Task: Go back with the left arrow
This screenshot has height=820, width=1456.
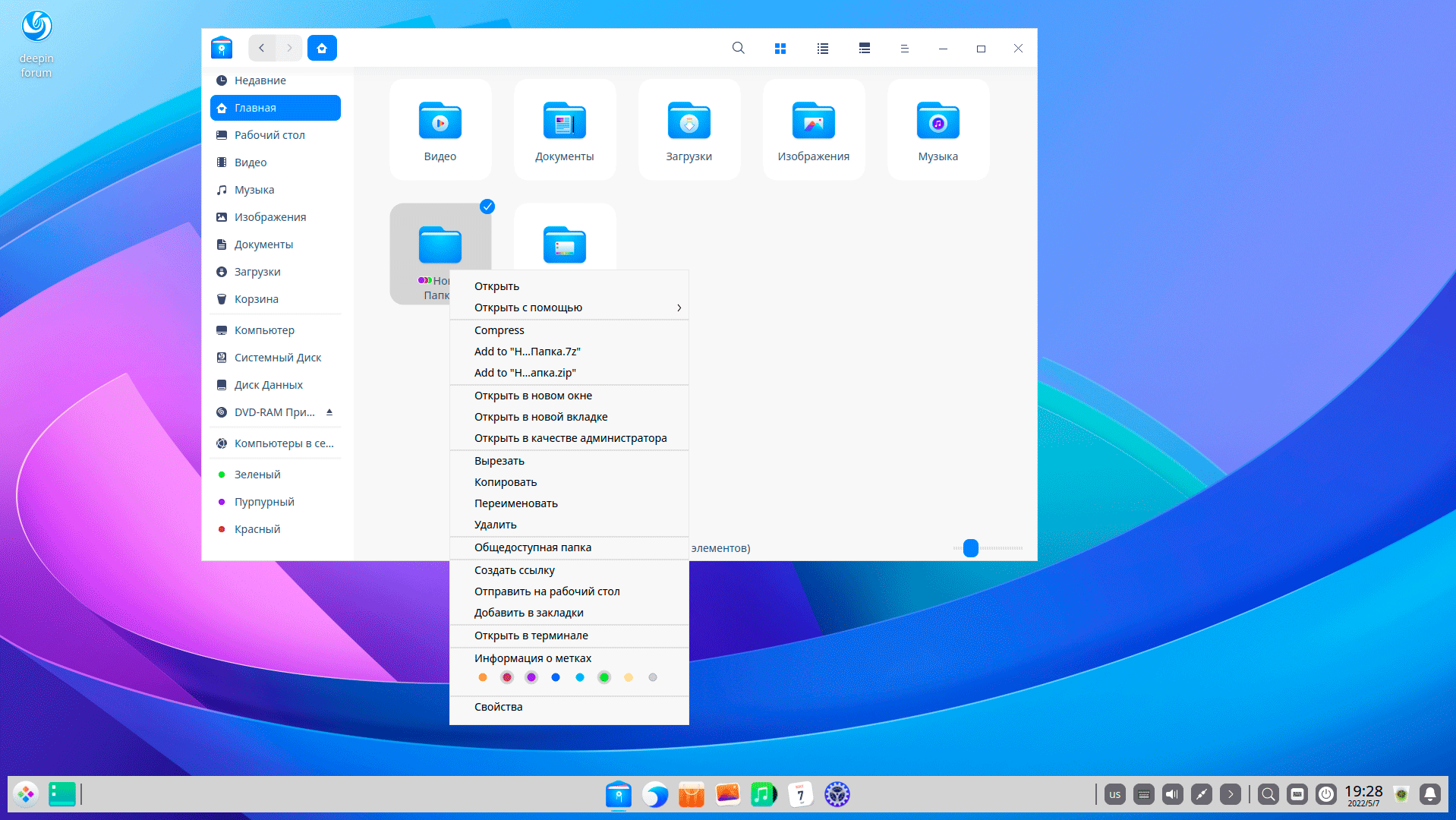Action: click(x=262, y=48)
